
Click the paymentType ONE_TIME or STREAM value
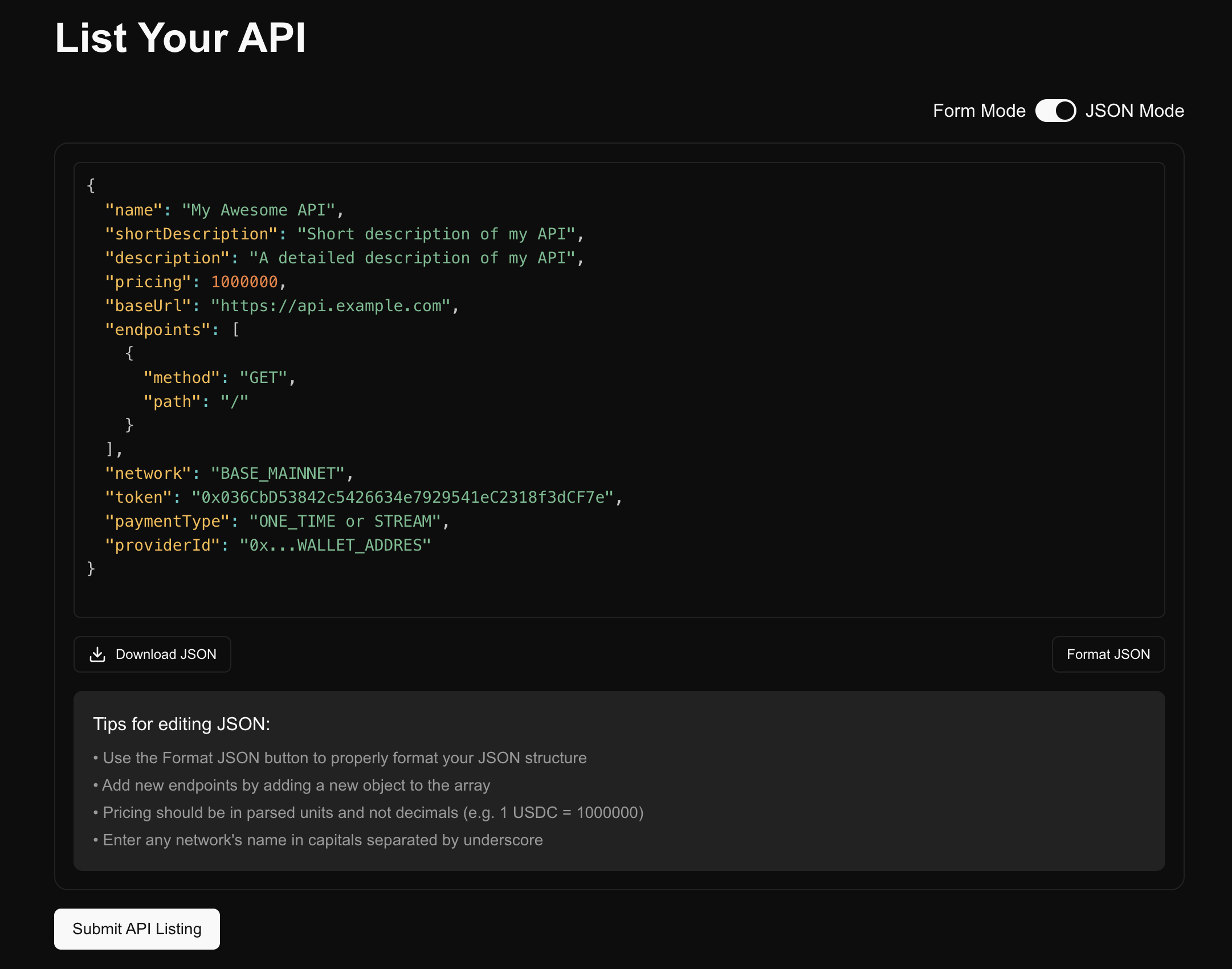click(x=345, y=522)
